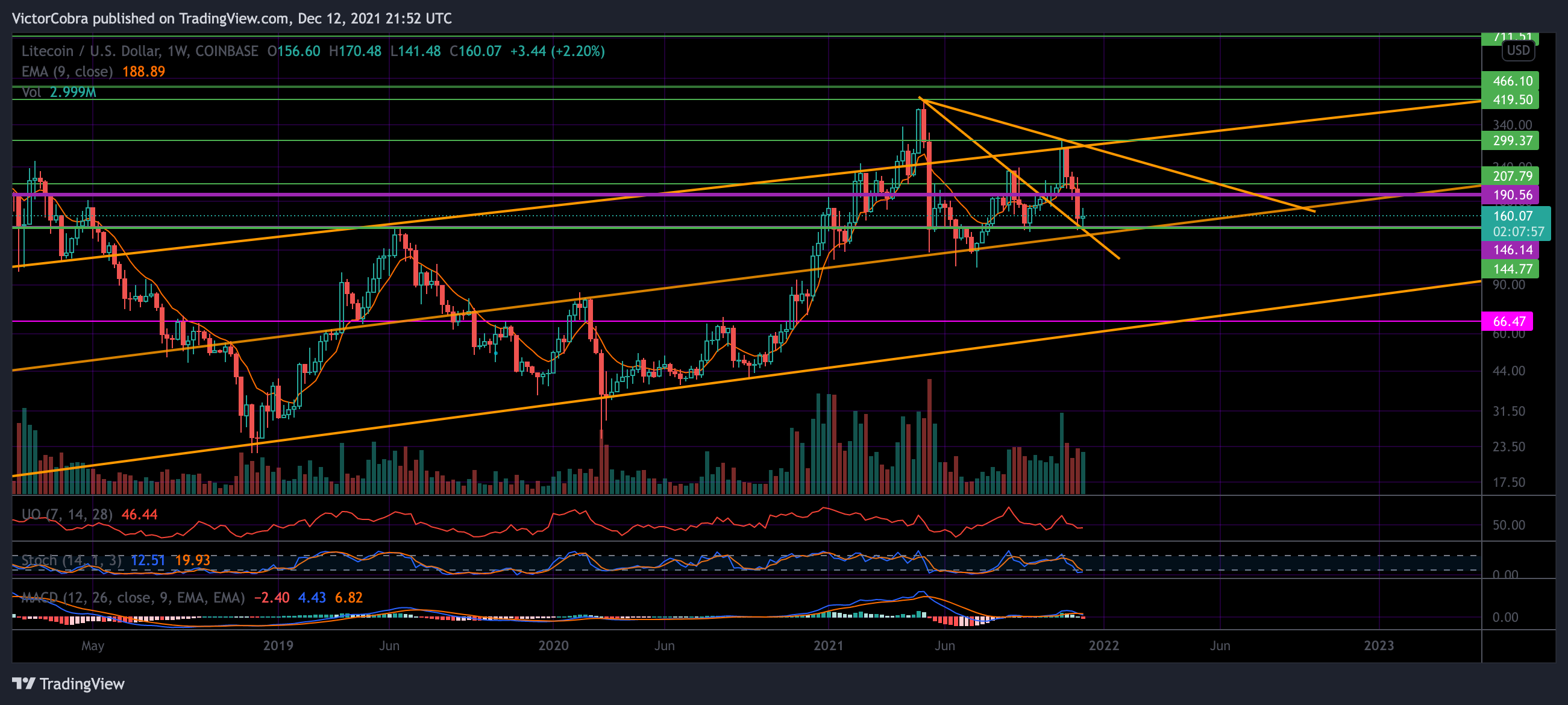Image resolution: width=1568 pixels, height=705 pixels.
Task: Select the UO (7, 14, 28) indicator label
Action: click(x=67, y=515)
